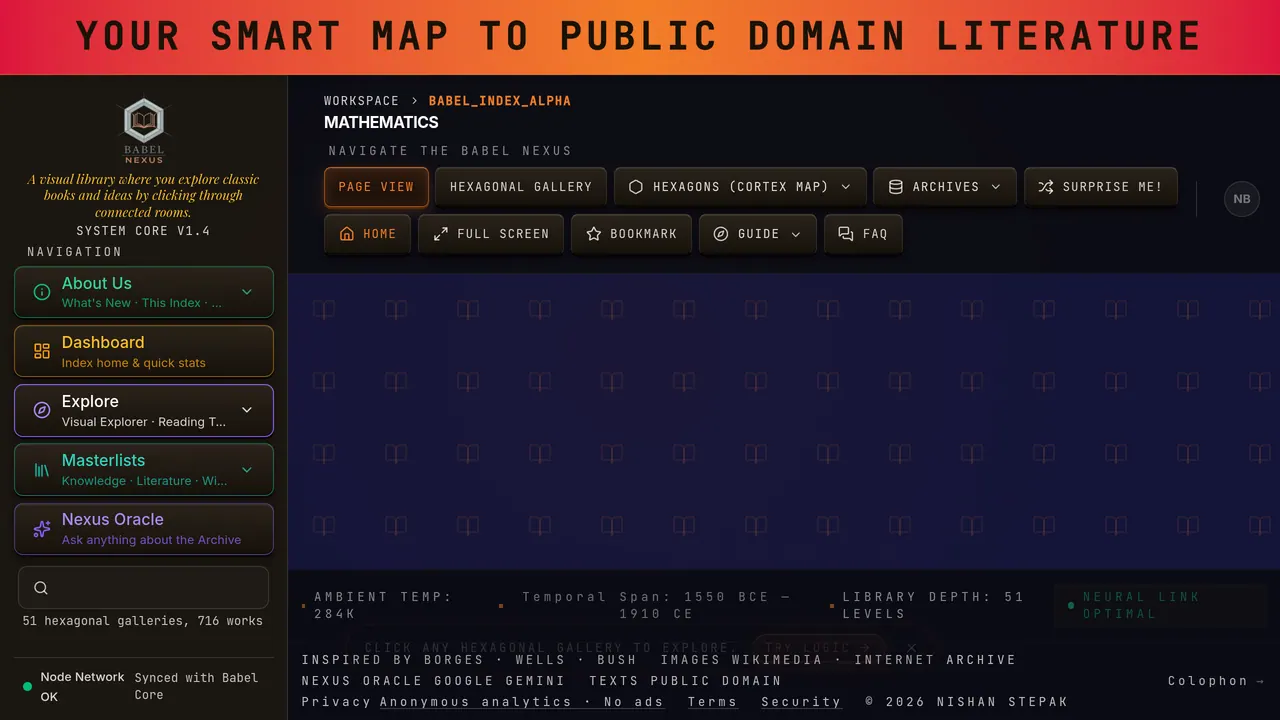Click the info icon beside About Us
The image size is (1280, 720).
pyautogui.click(x=42, y=292)
